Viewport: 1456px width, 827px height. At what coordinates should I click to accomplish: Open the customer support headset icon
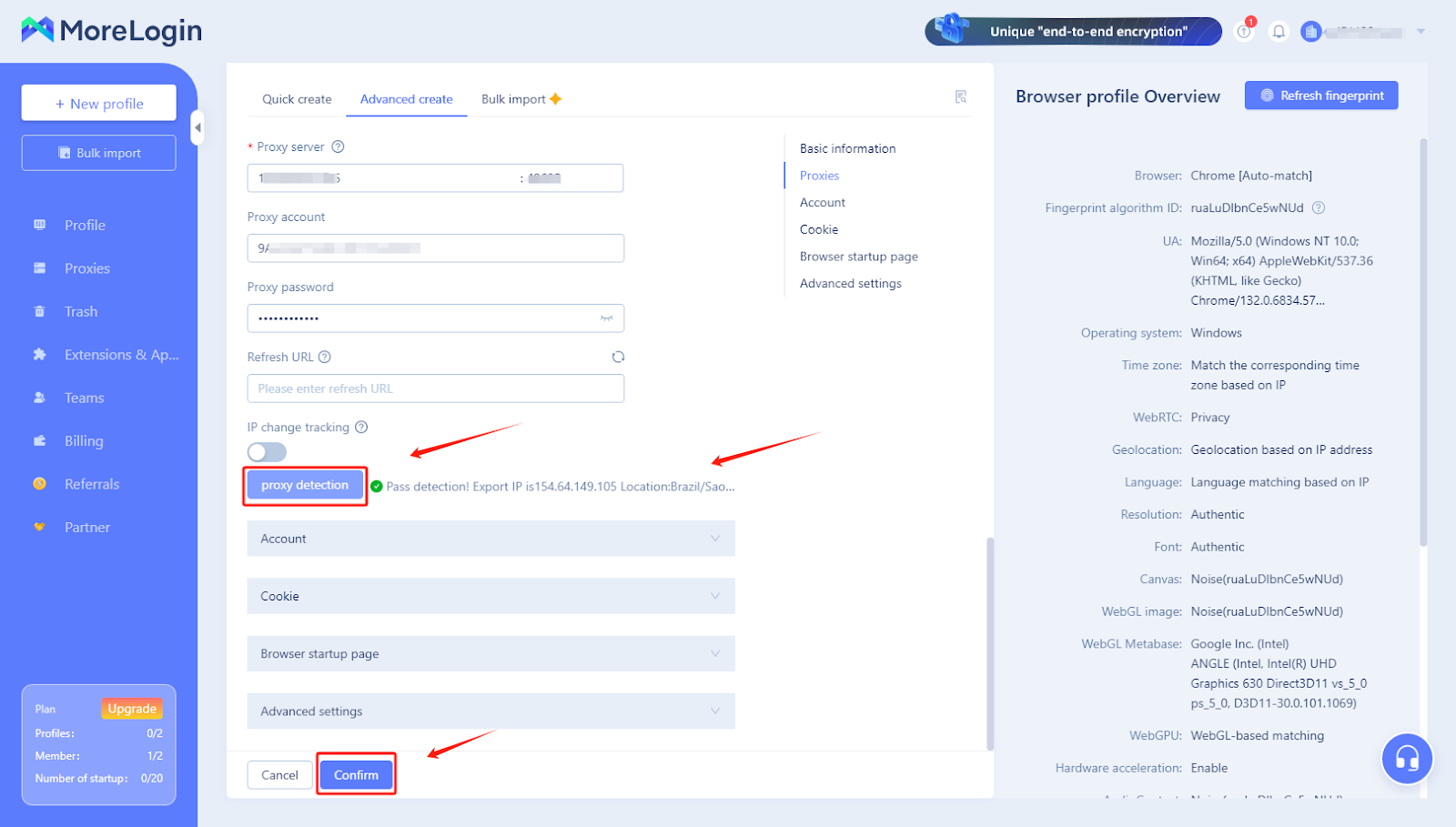coord(1406,758)
